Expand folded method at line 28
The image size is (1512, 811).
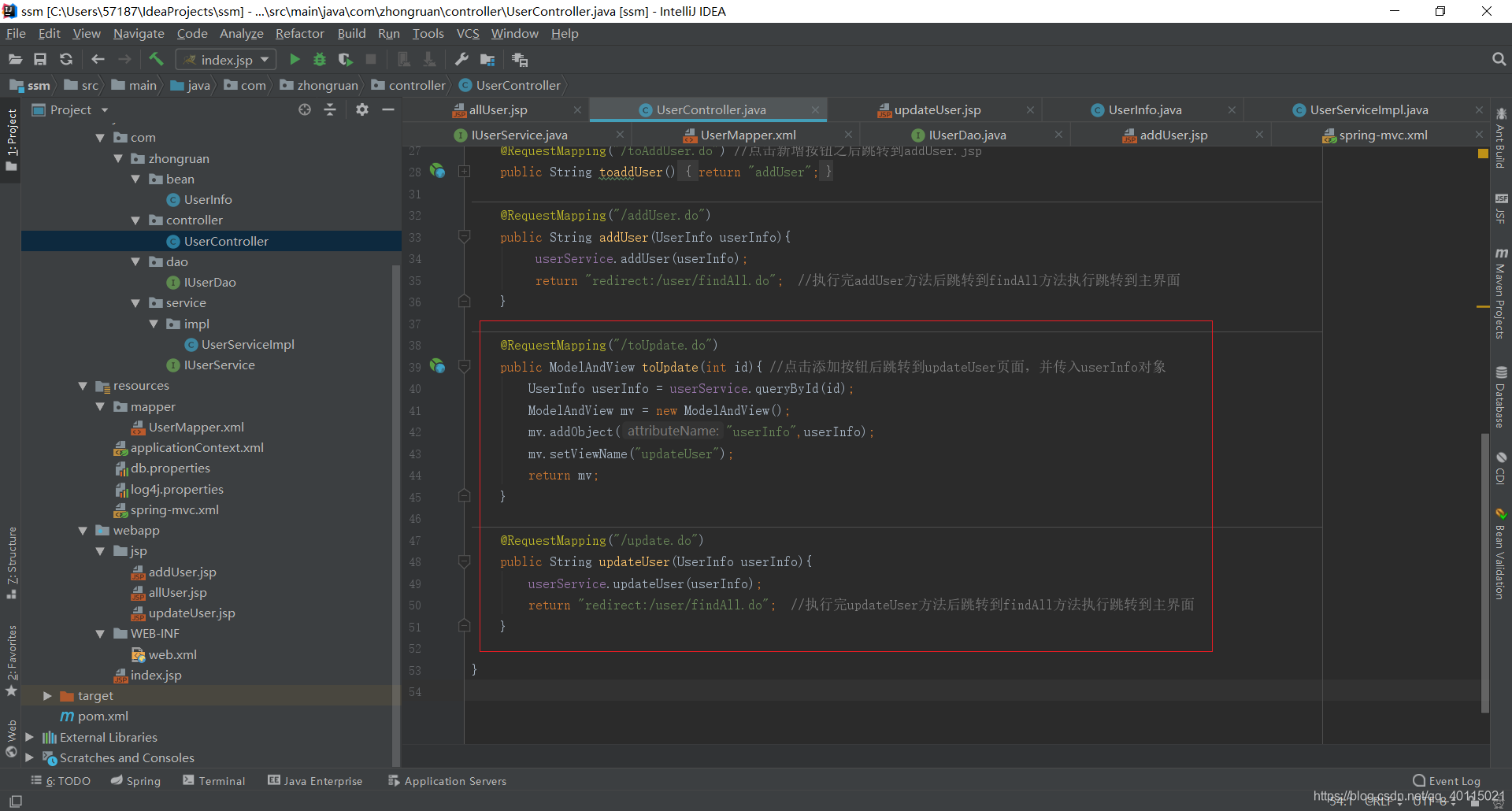coord(465,171)
